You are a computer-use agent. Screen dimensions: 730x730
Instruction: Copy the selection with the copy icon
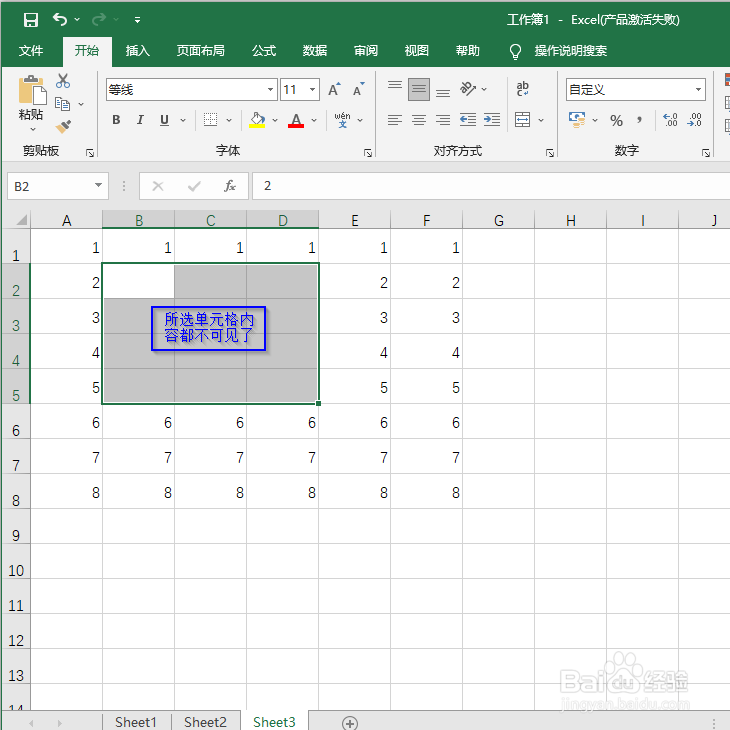[x=63, y=104]
